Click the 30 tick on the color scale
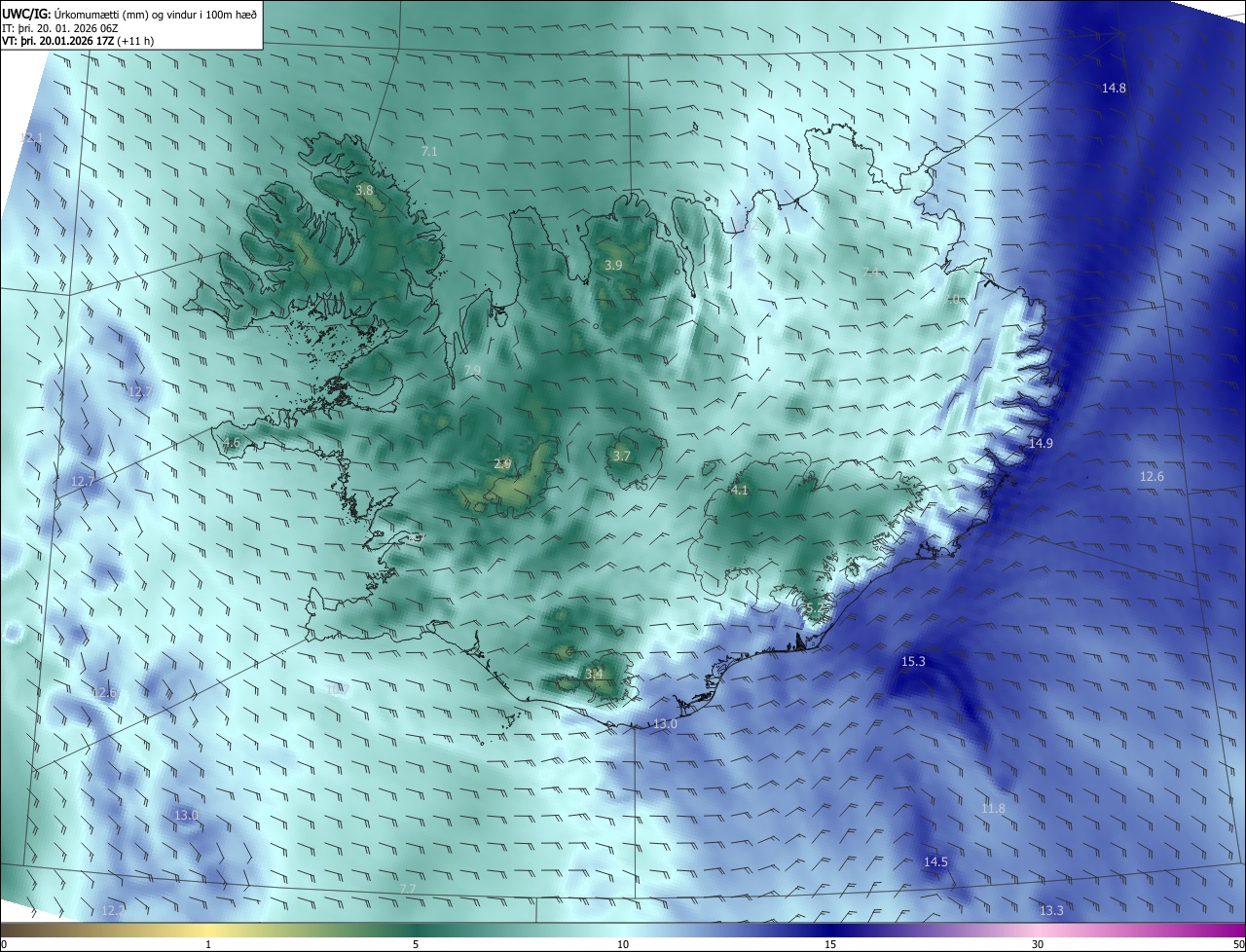Viewport: 1246px width, 952px height. point(1038,944)
